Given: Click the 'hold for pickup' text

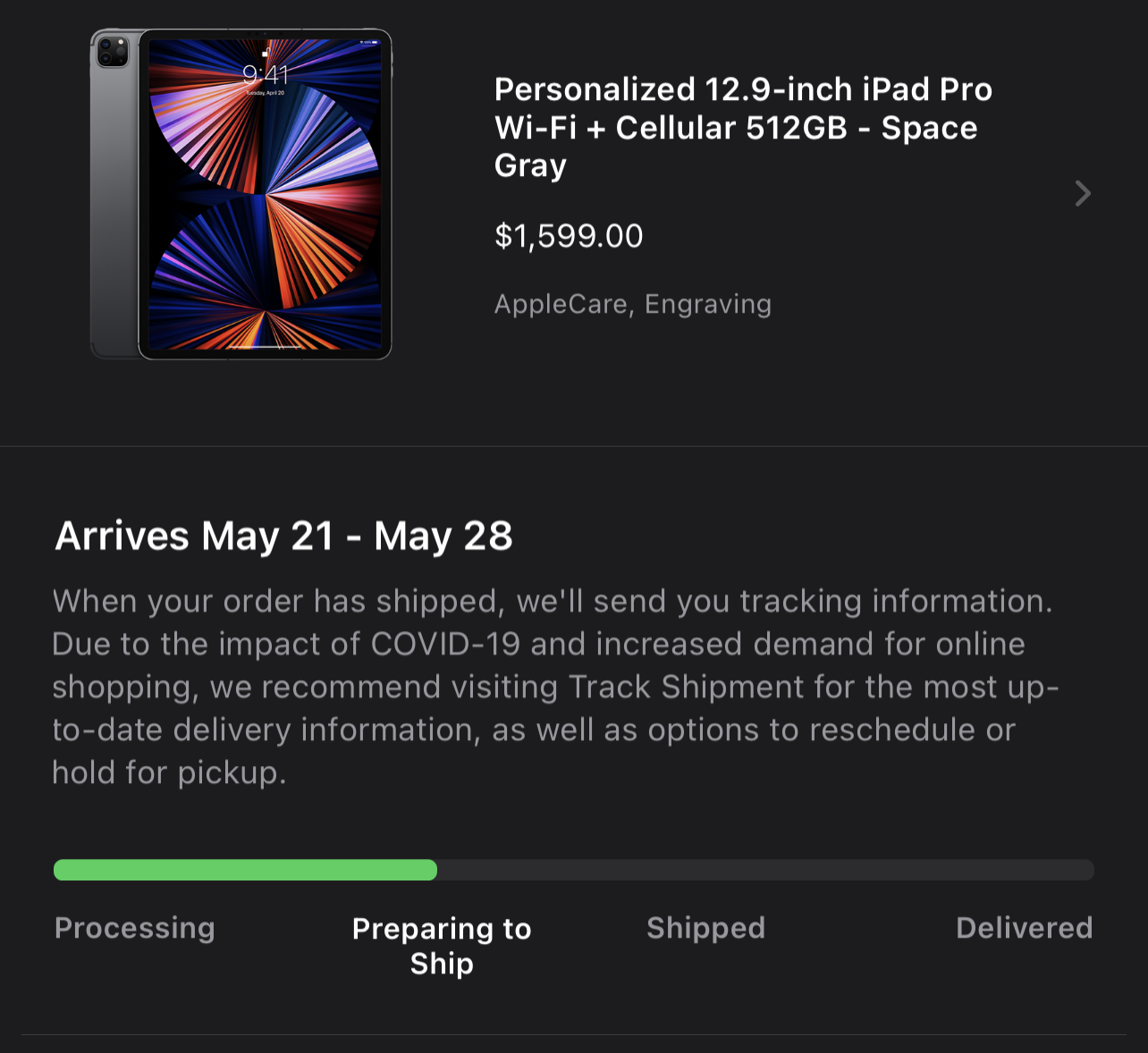Looking at the screenshot, I should [168, 772].
